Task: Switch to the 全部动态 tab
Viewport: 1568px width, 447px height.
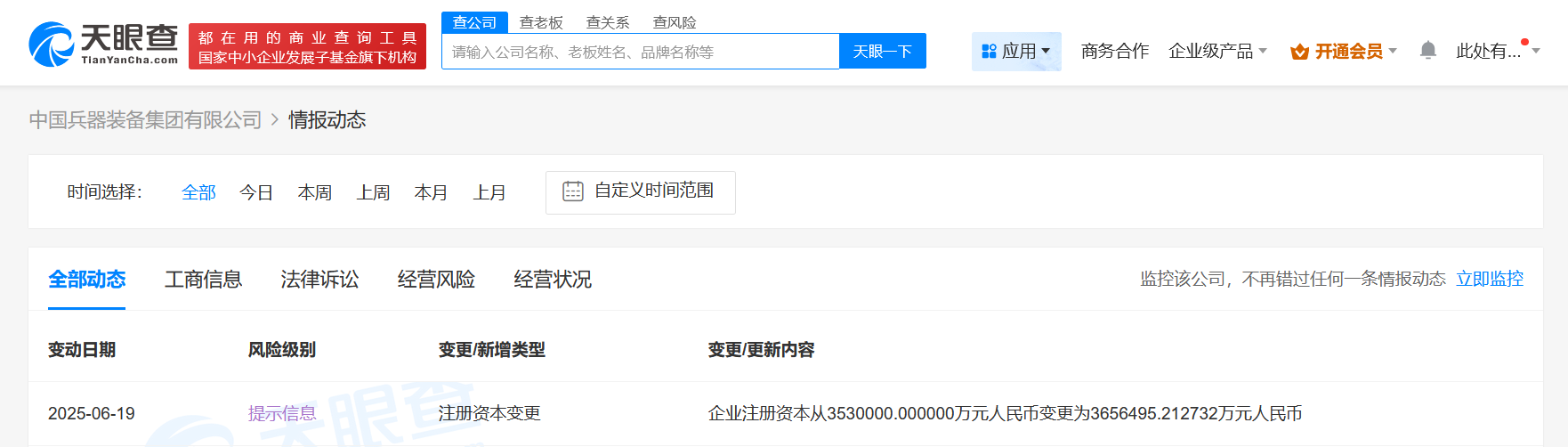Action: (86, 280)
